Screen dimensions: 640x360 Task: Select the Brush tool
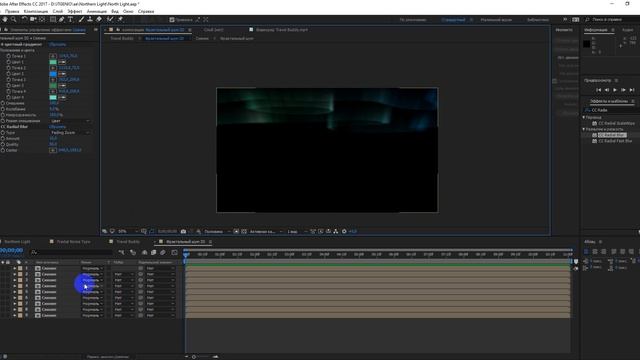coord(81,19)
